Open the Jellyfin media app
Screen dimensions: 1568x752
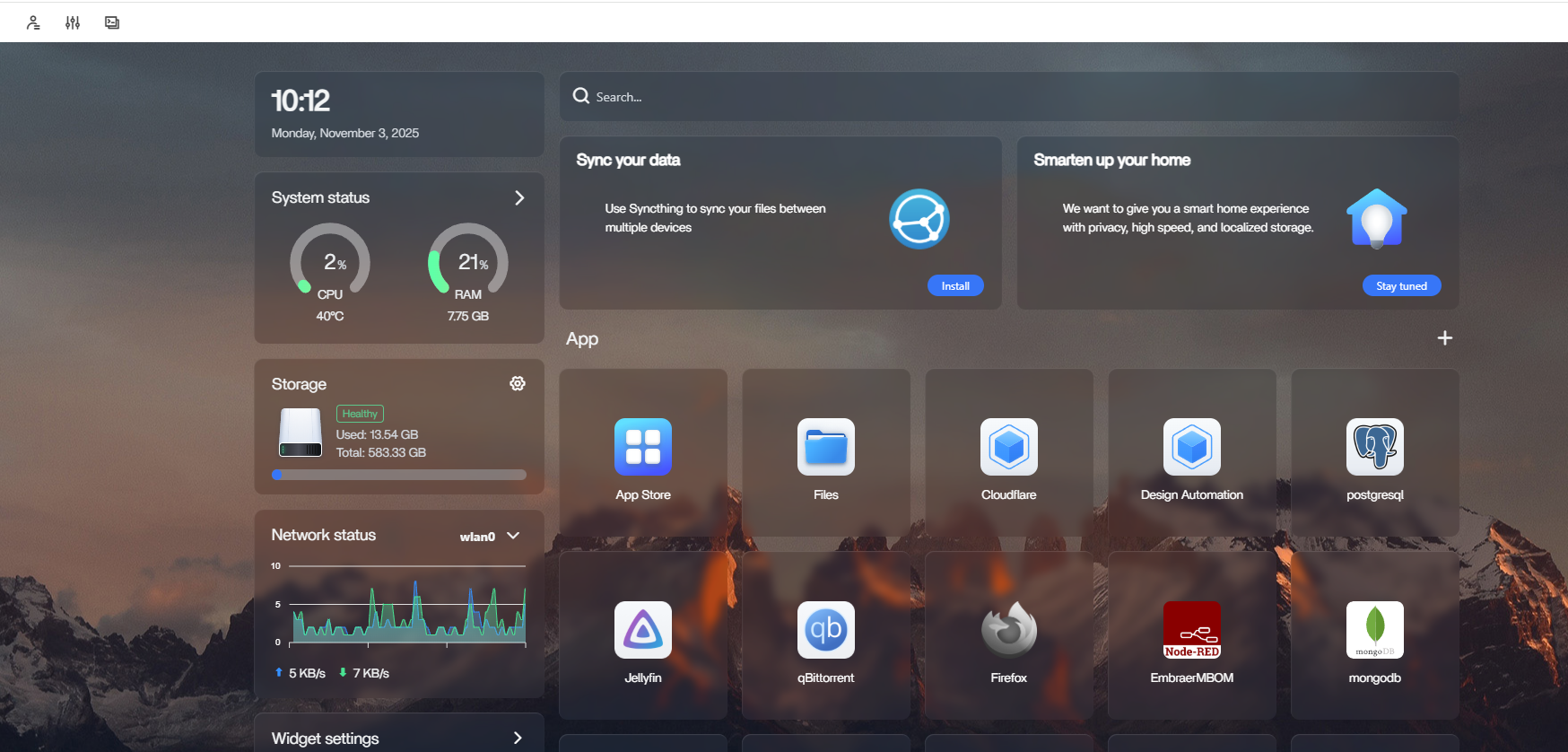point(642,630)
